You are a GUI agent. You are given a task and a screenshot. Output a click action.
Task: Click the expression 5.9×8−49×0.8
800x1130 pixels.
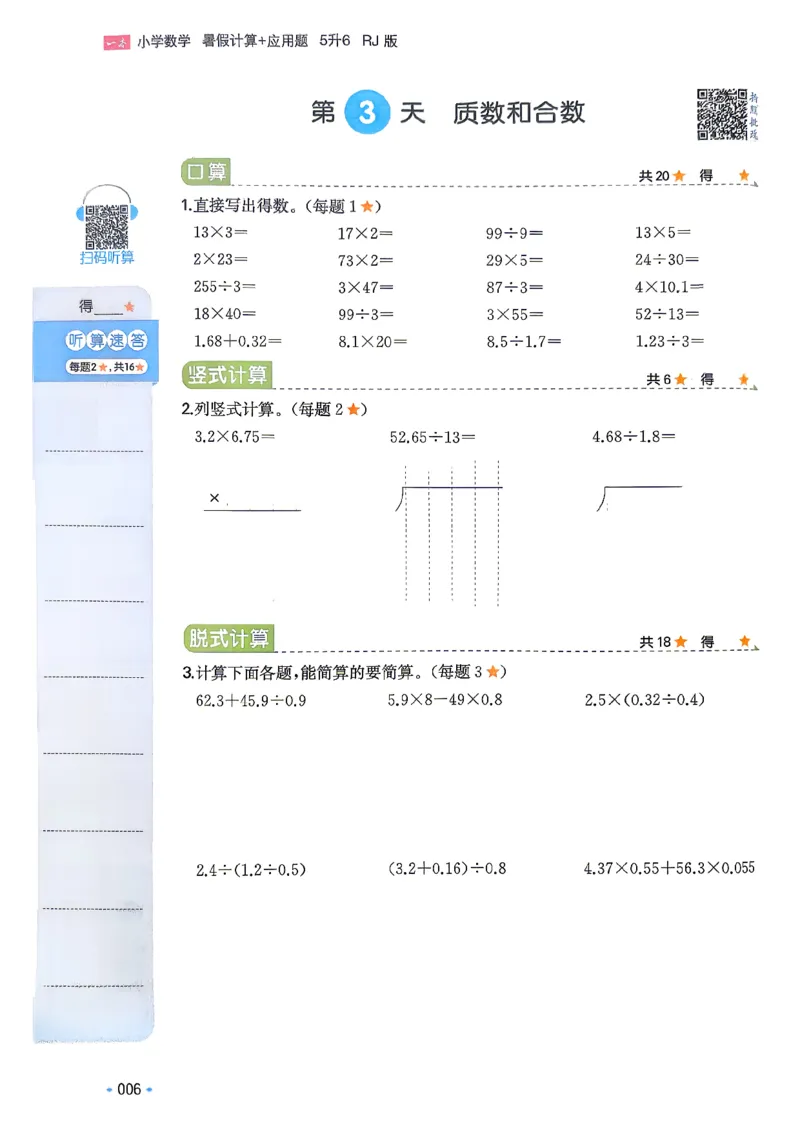click(445, 700)
